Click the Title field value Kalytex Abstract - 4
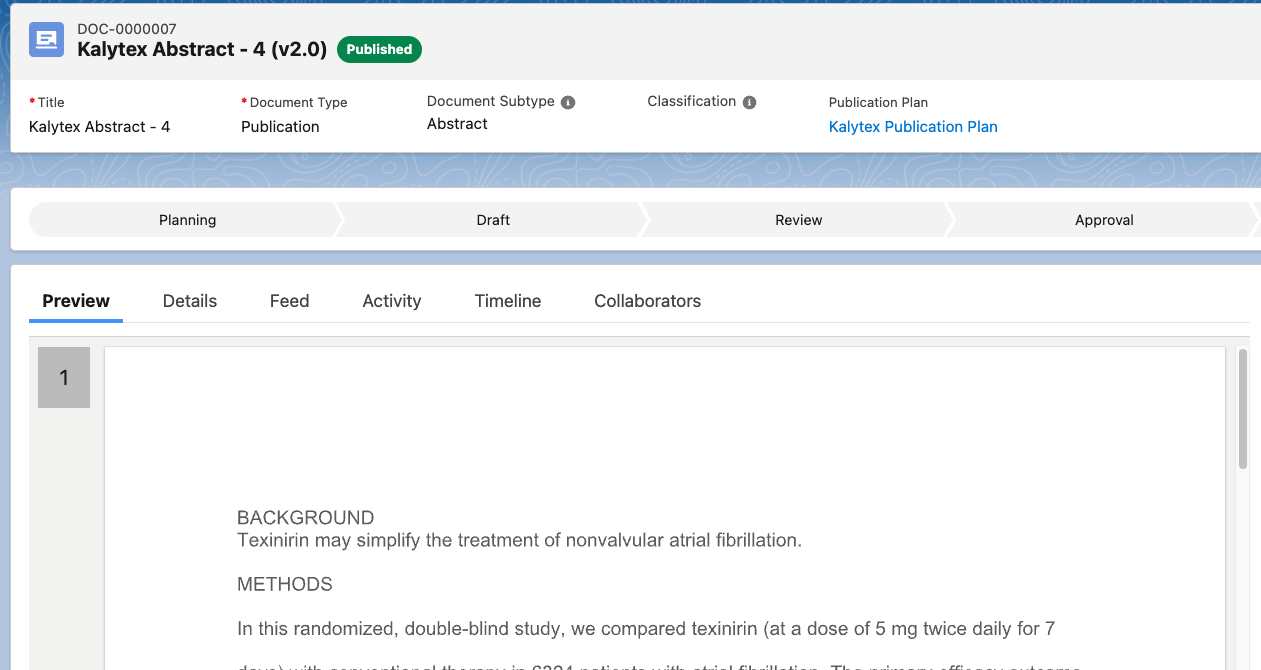The width and height of the screenshot is (1261, 670). coord(99,127)
